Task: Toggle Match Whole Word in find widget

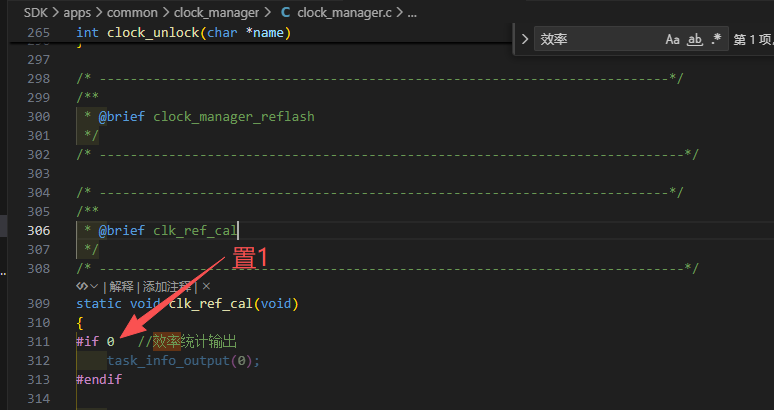Action: (x=695, y=39)
